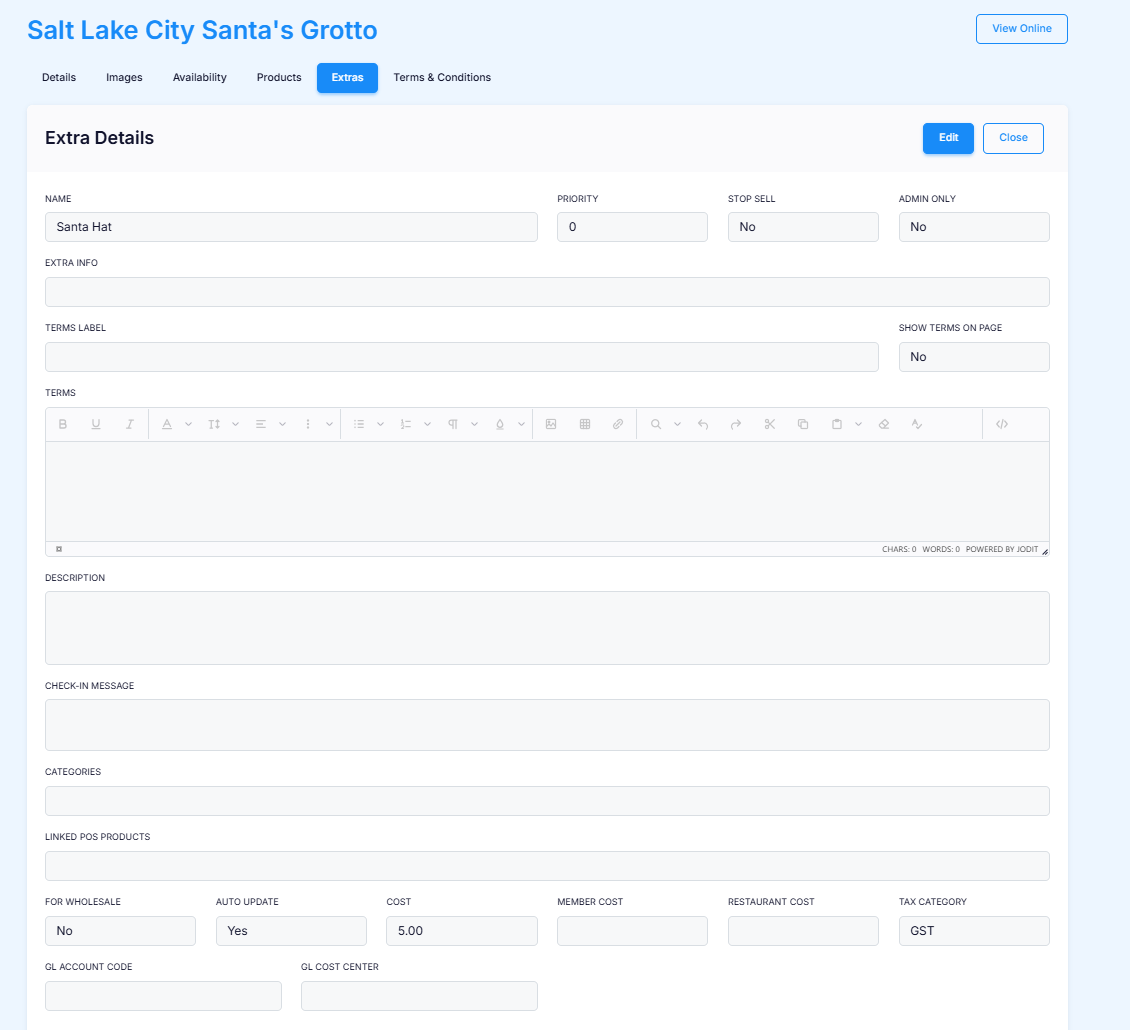Viewport: 1130px width, 1030px height.
Task: Insert a table into Terms
Action: pos(585,425)
